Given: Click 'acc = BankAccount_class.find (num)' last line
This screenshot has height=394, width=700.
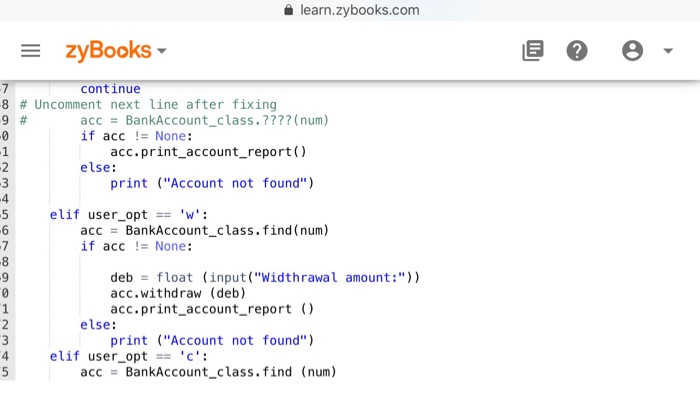Looking at the screenshot, I should (x=208, y=372).
